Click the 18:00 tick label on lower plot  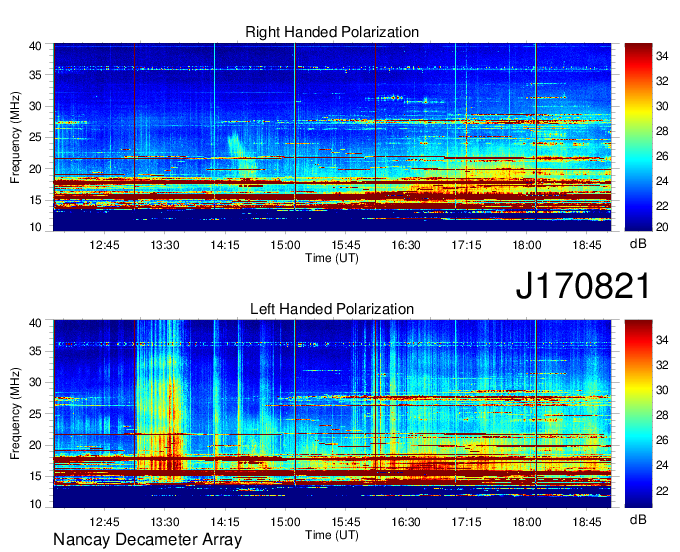coord(526,522)
